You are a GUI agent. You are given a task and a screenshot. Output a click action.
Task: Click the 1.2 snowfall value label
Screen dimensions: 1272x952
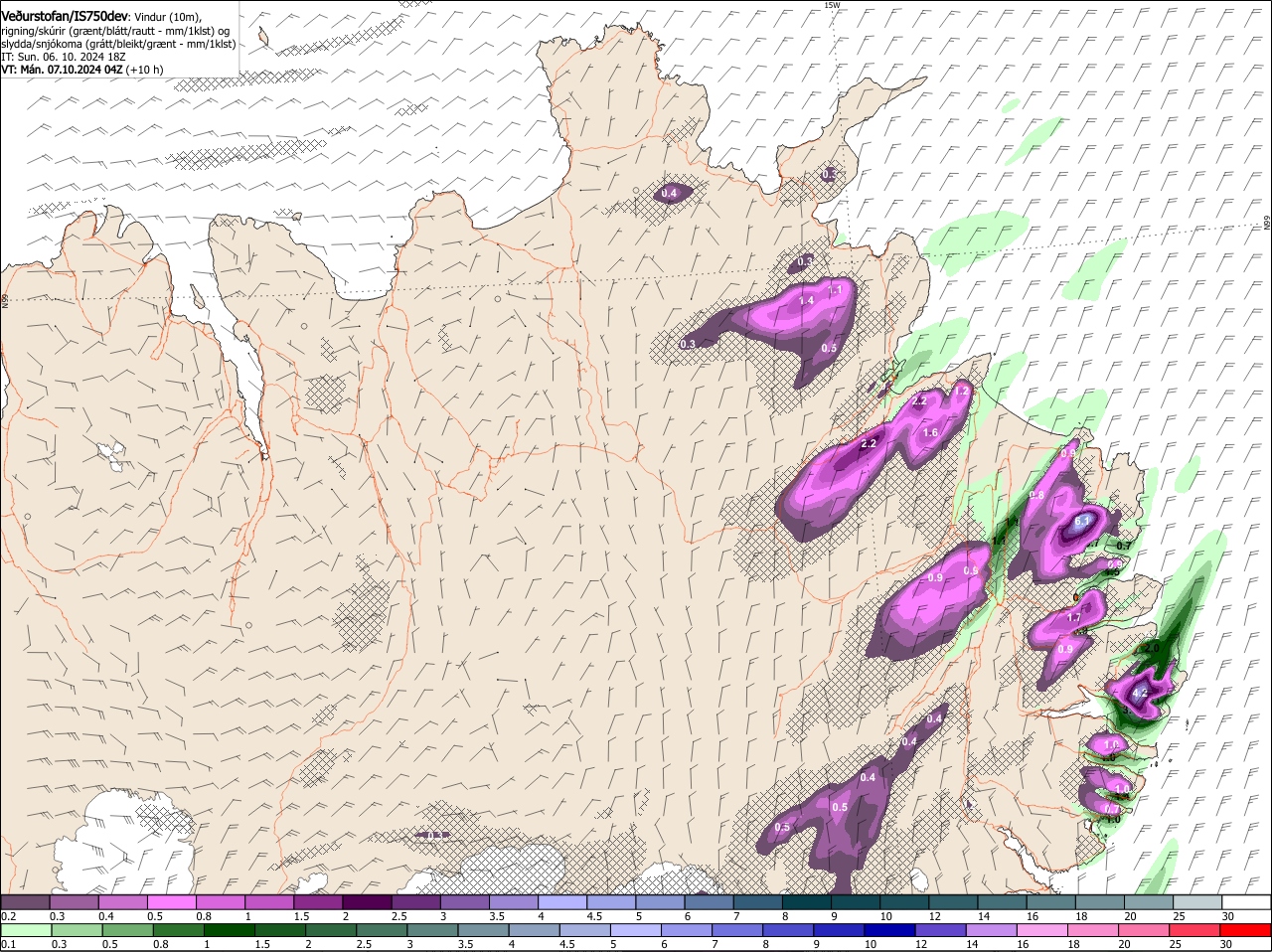tap(960, 392)
